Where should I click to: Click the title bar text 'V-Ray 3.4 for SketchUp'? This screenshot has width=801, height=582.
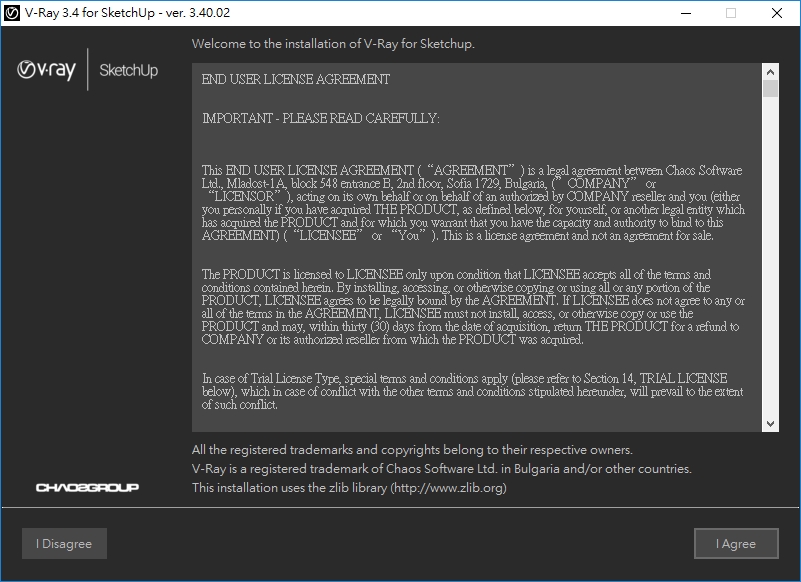tap(127, 13)
